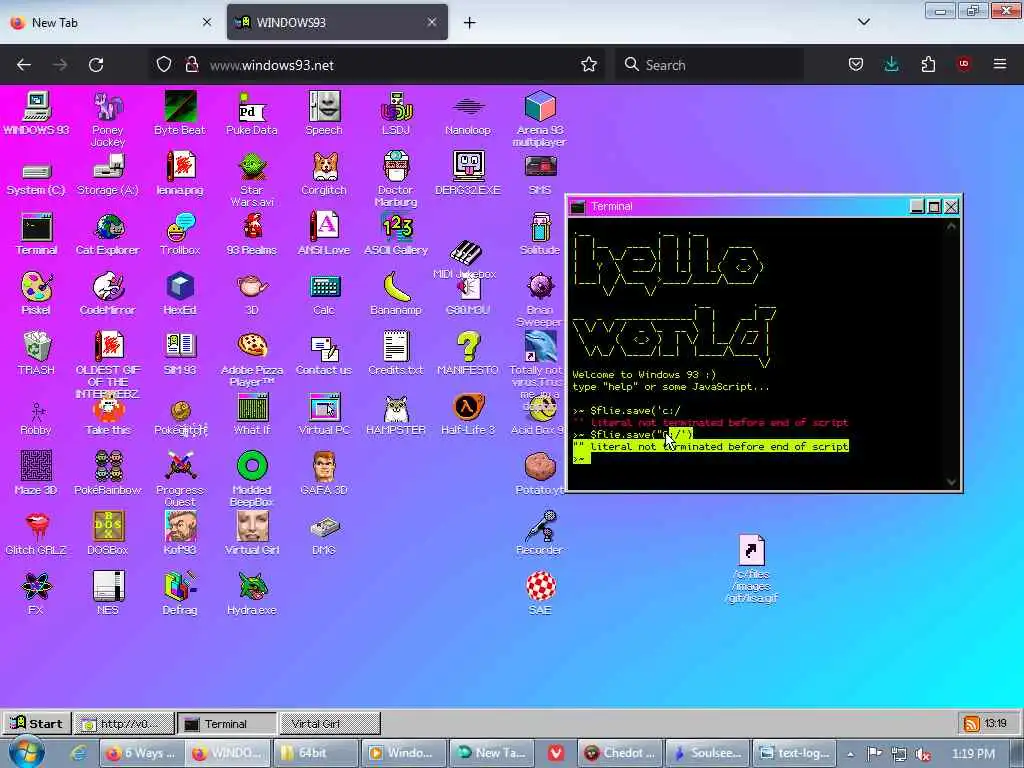This screenshot has width=1024, height=768.
Task: Expand the list all tabs chevron
Action: tap(863, 22)
